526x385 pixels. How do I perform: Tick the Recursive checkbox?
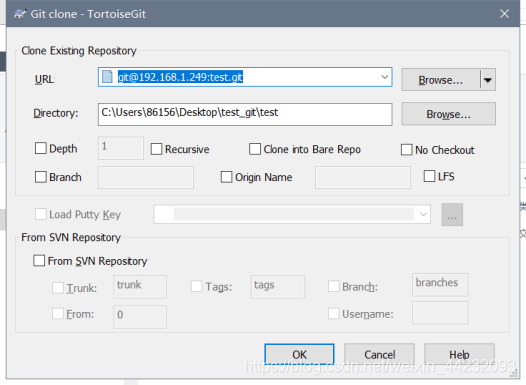[x=156, y=149]
